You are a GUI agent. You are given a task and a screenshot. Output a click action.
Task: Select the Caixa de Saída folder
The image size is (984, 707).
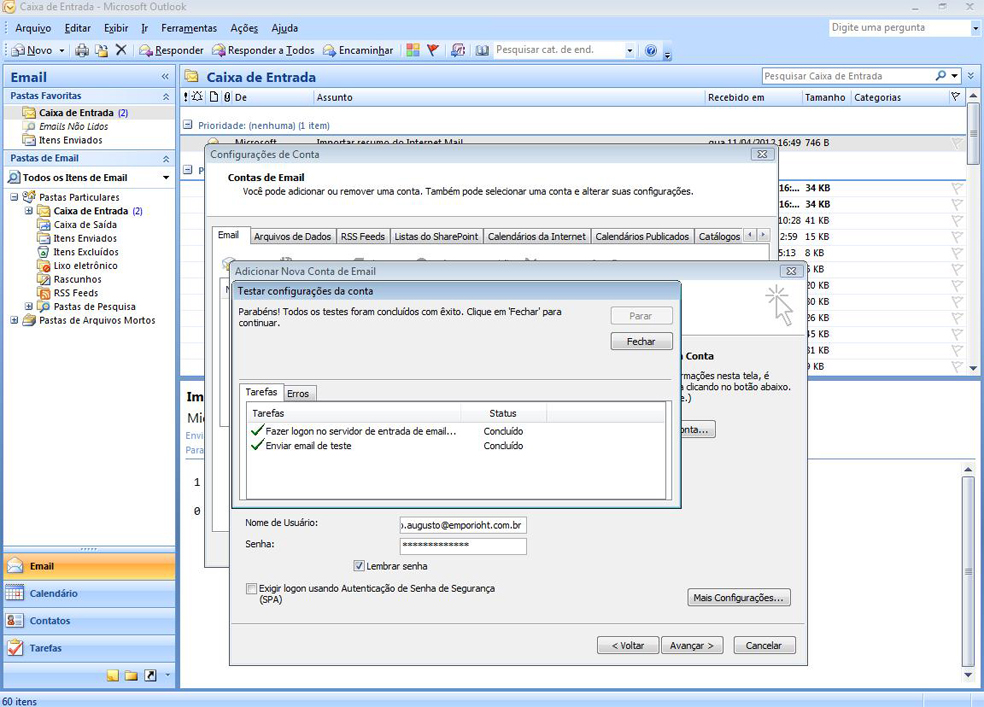[x=85, y=225]
